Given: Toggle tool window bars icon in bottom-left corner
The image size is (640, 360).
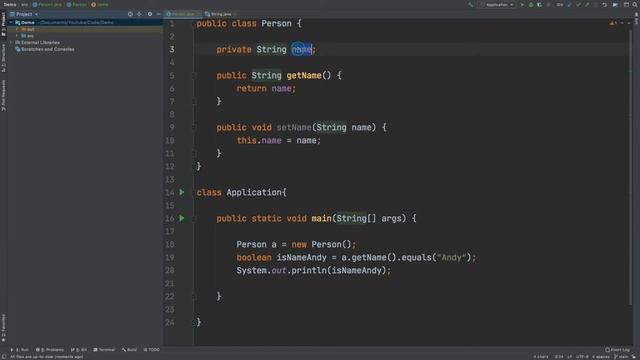Looking at the screenshot, I should tap(3, 357).
